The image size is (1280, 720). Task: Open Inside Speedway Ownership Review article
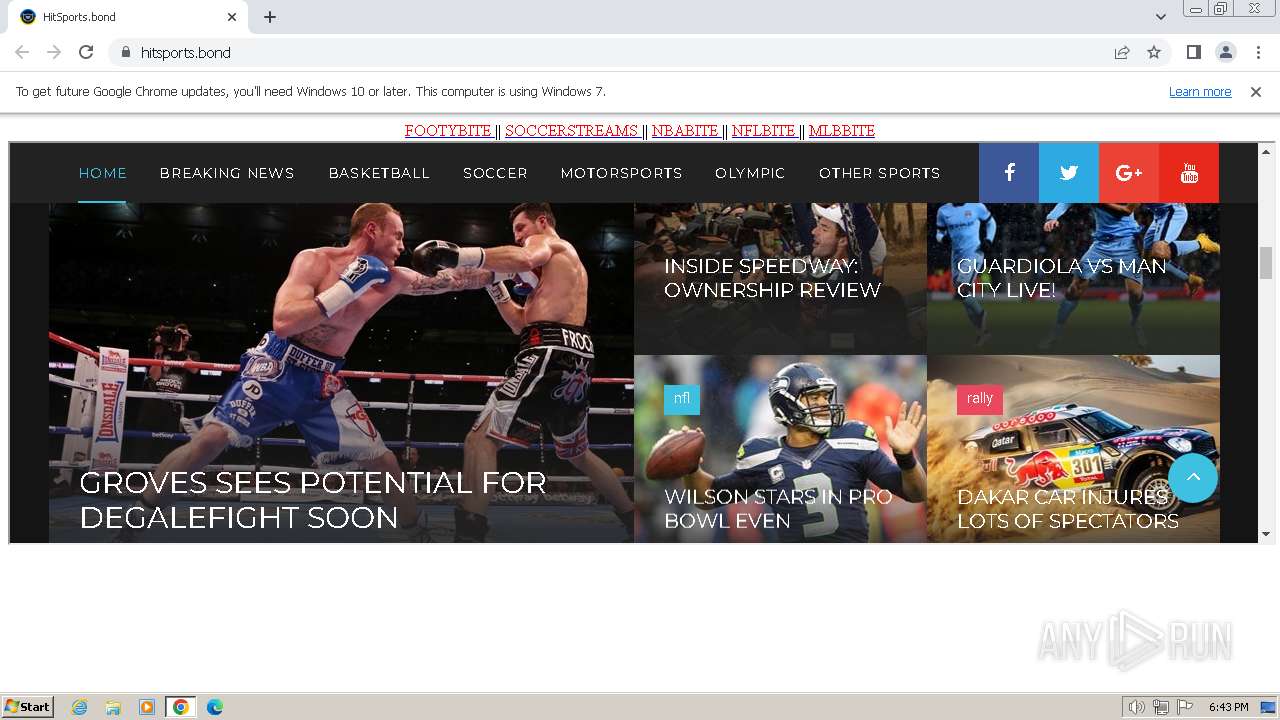tap(772, 278)
